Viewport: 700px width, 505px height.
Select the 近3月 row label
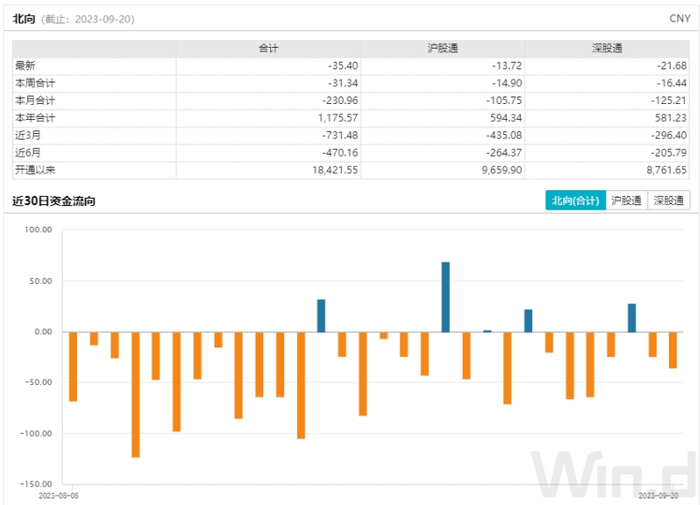pos(28,135)
